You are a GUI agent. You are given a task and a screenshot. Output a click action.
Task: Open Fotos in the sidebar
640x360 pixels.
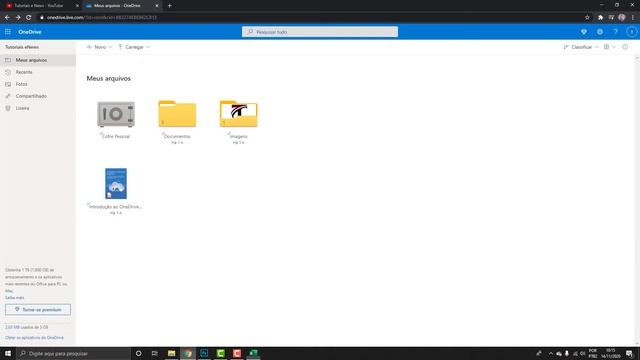(38, 84)
